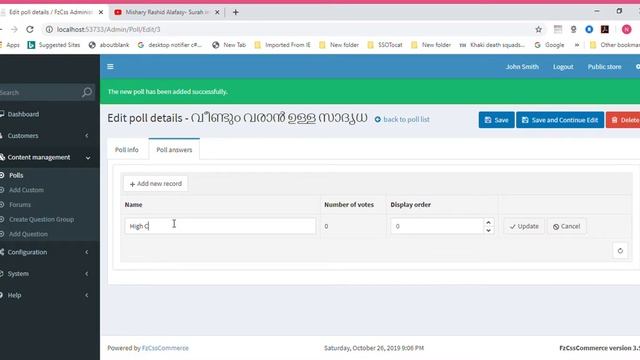Open Suggested Sites bookmark
640x360 pixels.
[x=53, y=45]
